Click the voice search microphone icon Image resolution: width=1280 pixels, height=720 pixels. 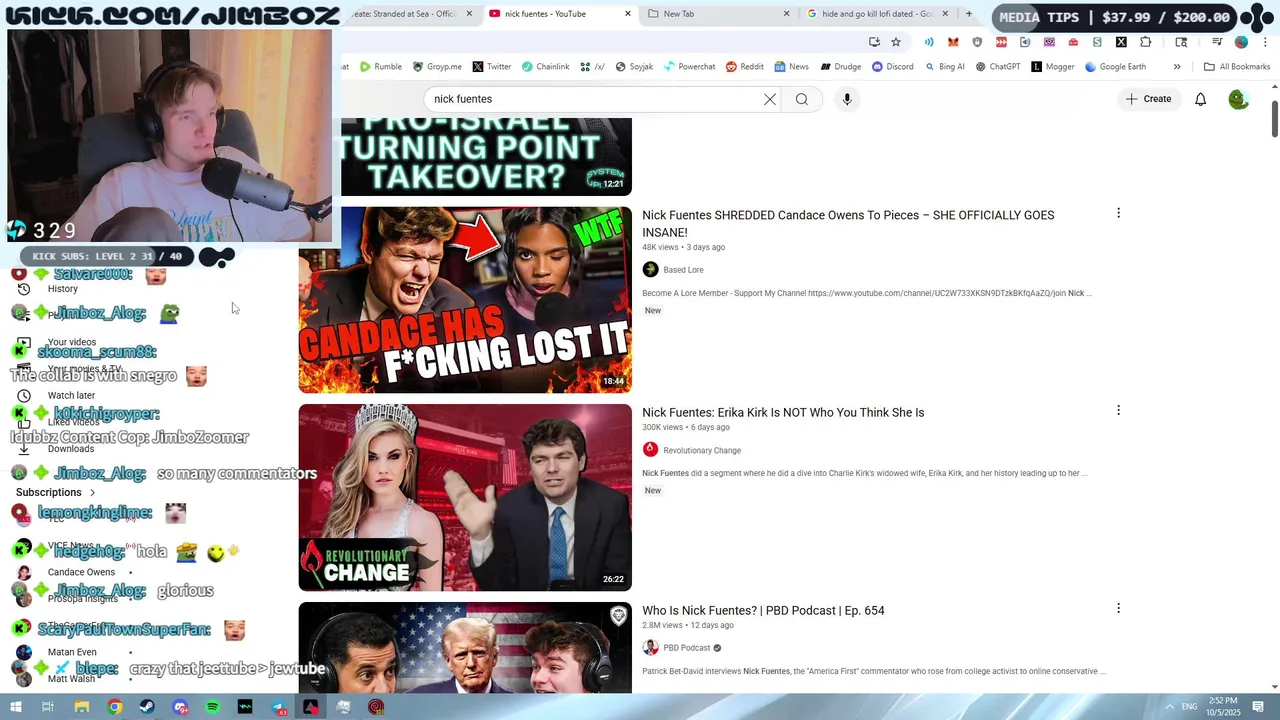tap(847, 99)
